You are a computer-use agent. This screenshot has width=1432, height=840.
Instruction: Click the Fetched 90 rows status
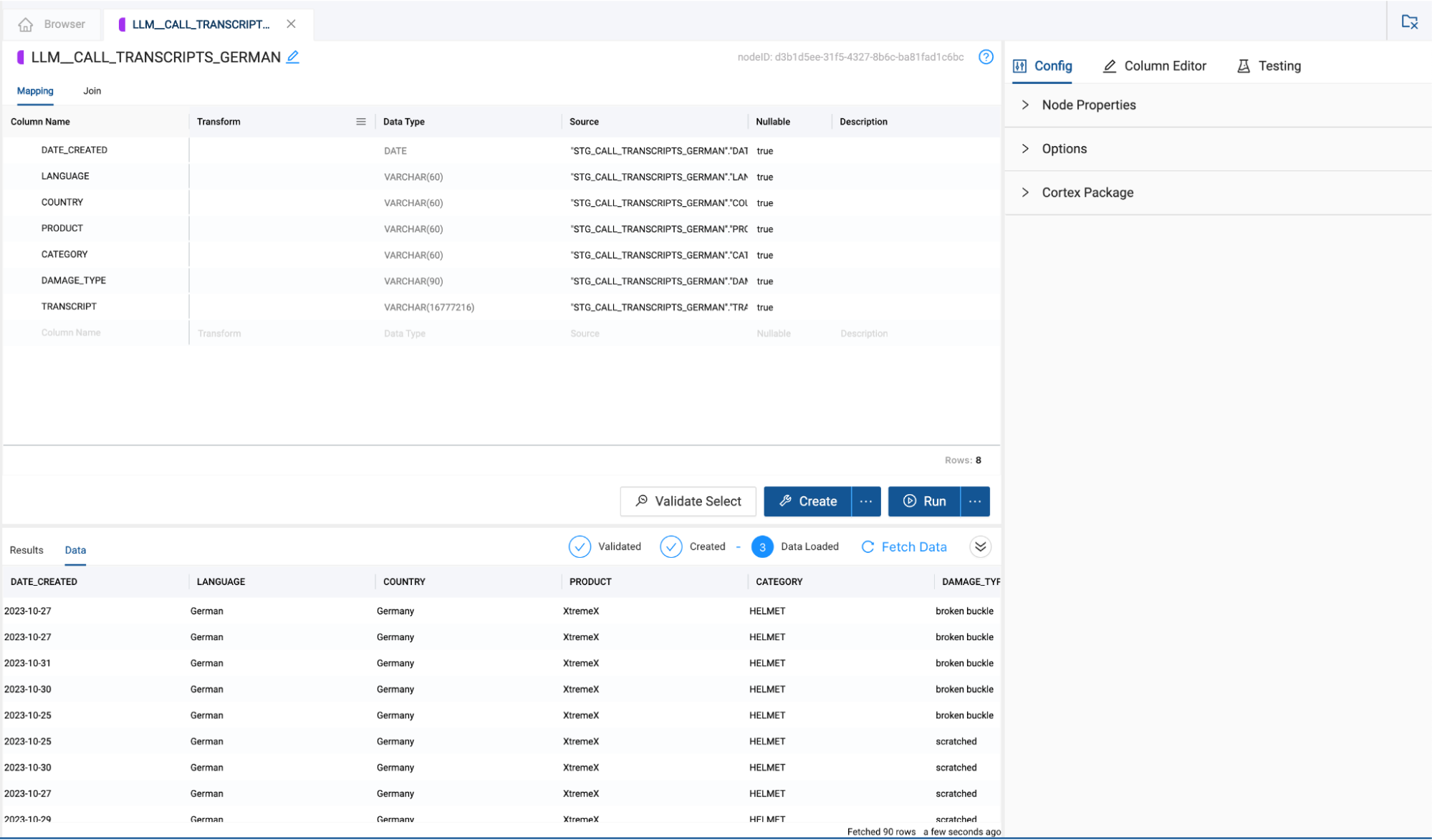881,831
